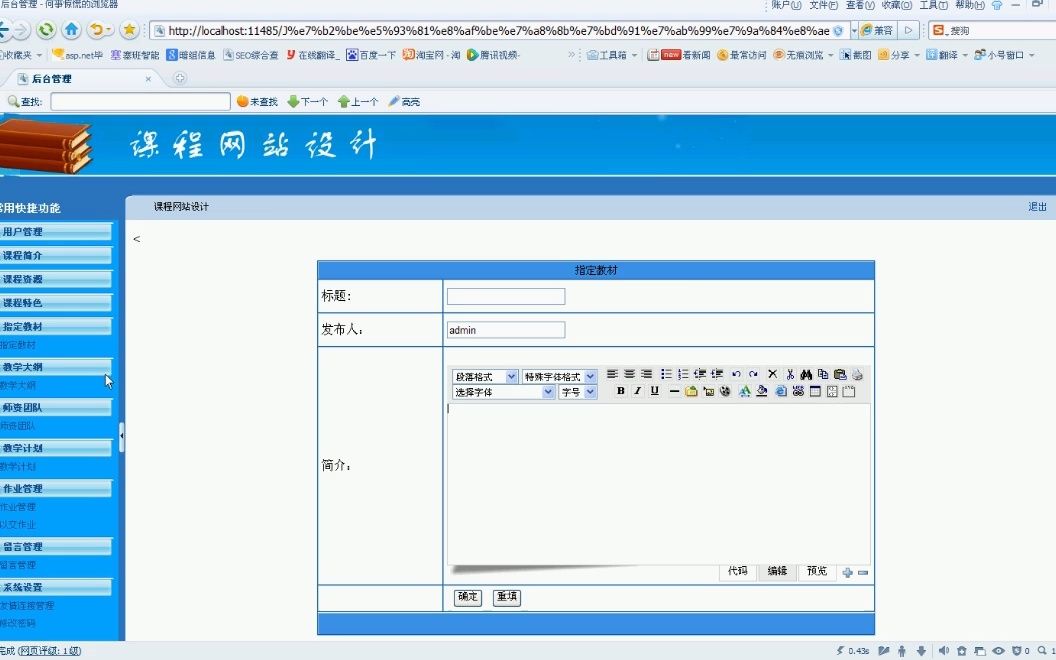
Task: Open 课程资源 in the sidebar
Action: click(55, 279)
